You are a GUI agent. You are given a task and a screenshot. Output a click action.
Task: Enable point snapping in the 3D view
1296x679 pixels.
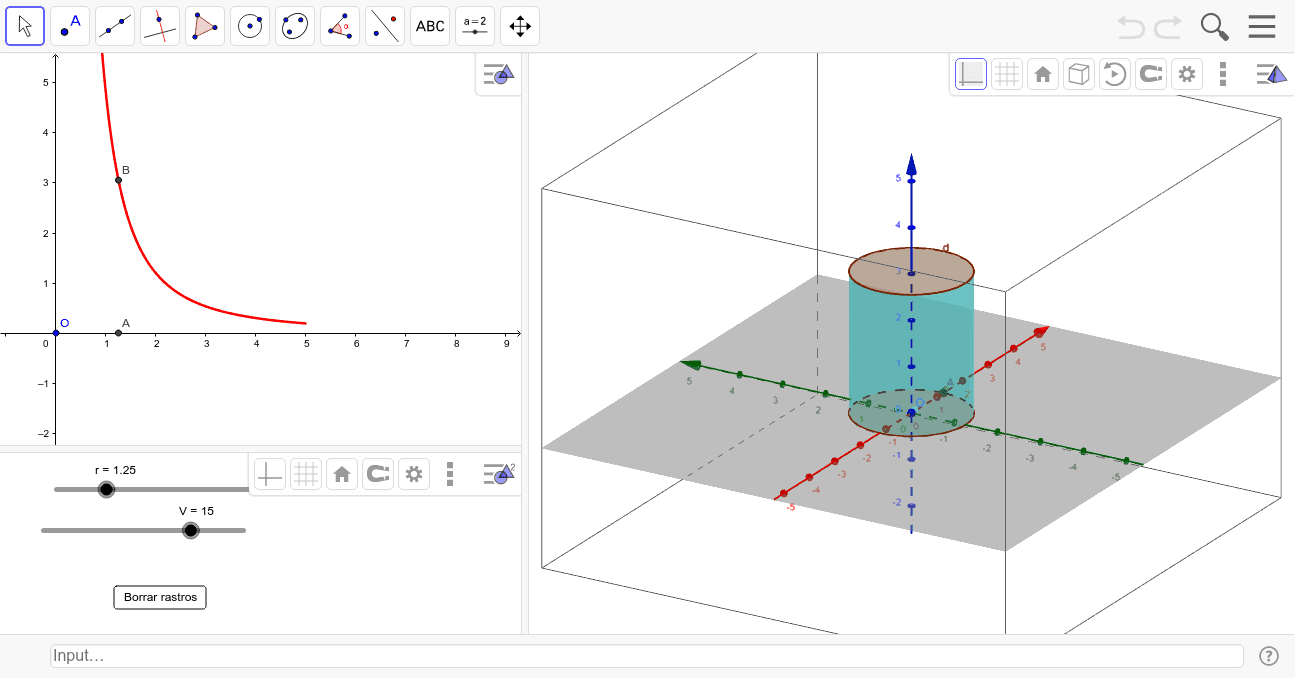1151,73
